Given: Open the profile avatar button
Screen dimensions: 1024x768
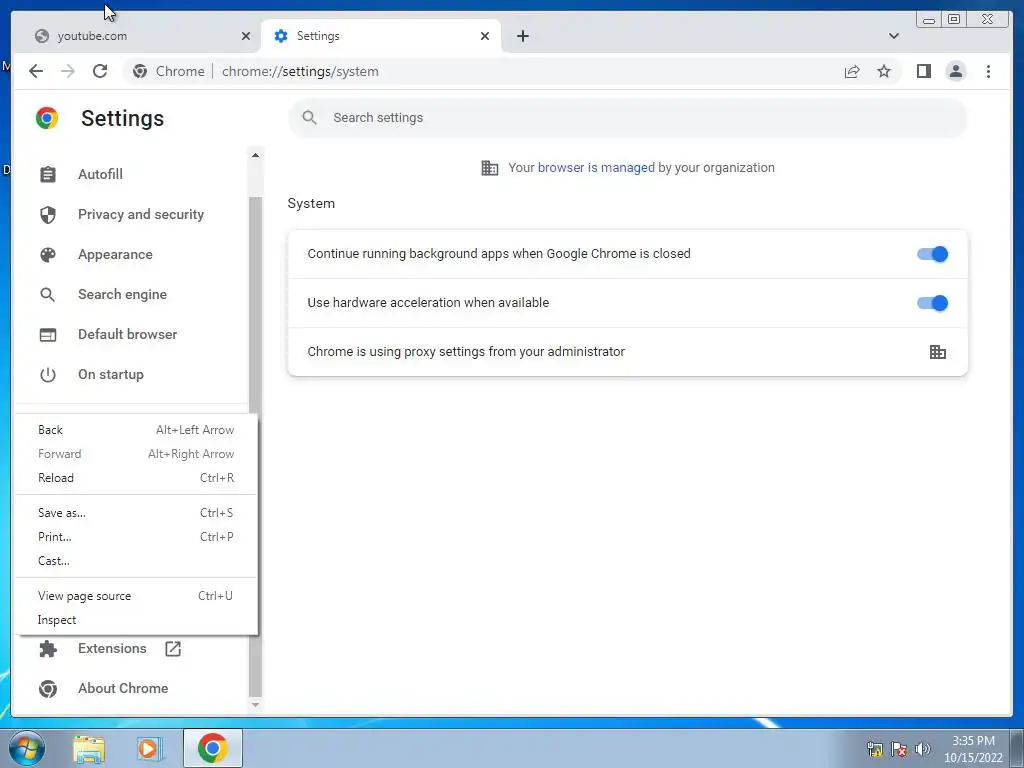Looking at the screenshot, I should [x=955, y=71].
